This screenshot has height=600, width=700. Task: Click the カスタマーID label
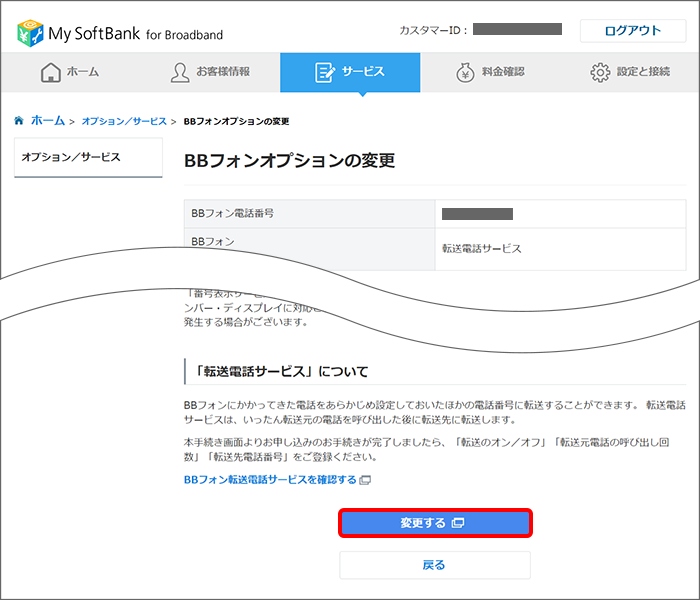pyautogui.click(x=433, y=30)
